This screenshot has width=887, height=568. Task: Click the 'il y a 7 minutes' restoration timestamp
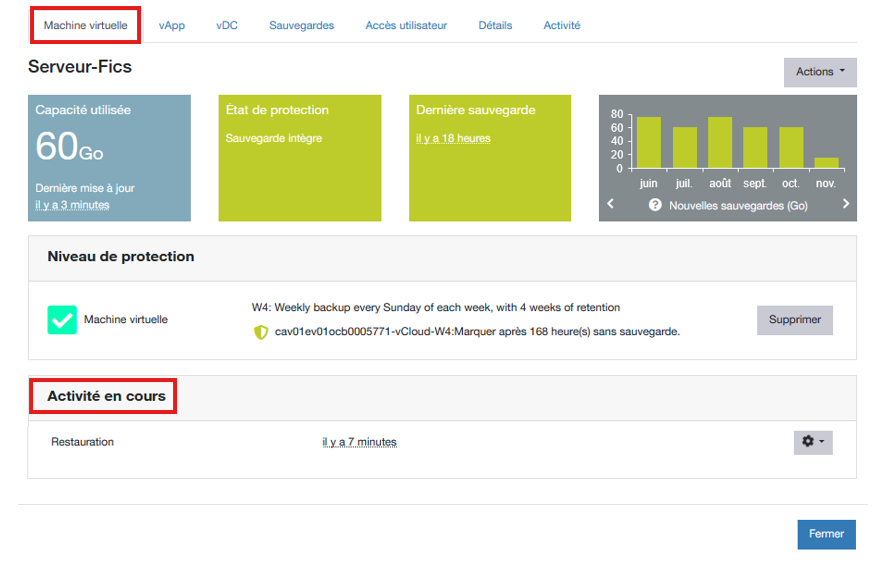pyautogui.click(x=359, y=442)
